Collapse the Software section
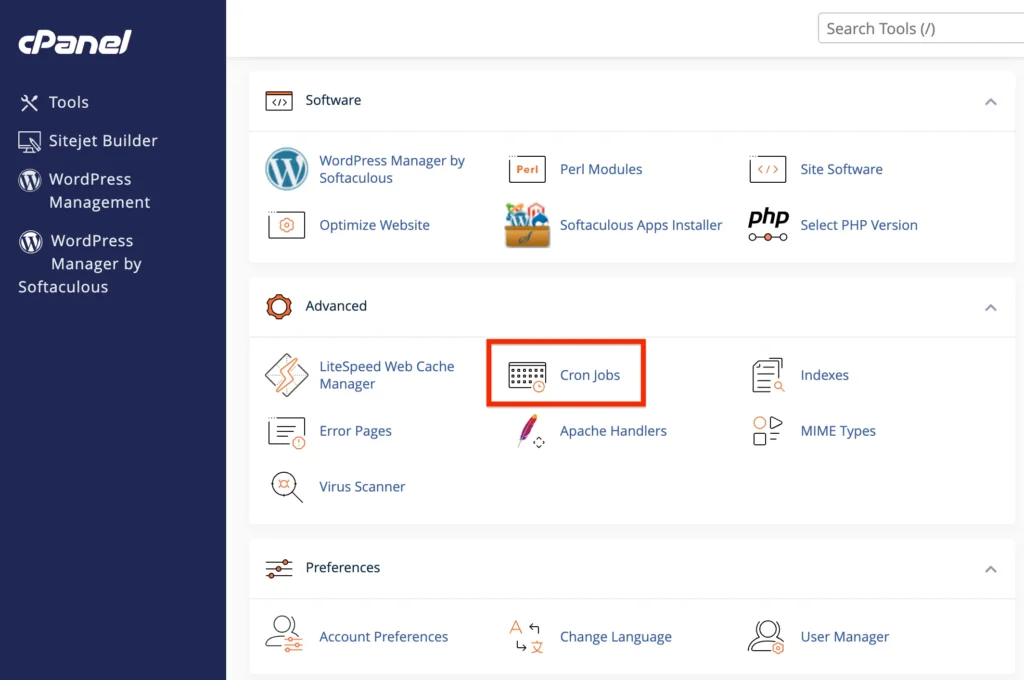1024x680 pixels. (991, 101)
